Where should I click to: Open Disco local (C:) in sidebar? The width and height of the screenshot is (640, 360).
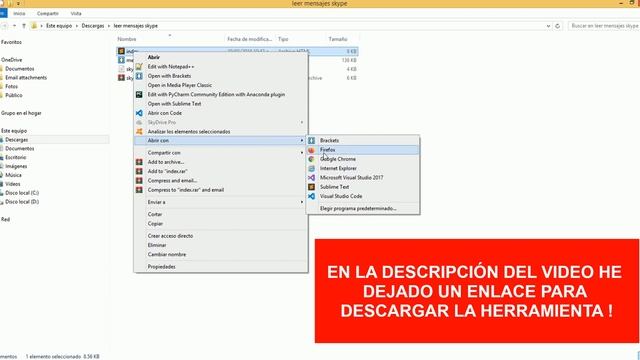click(22, 193)
